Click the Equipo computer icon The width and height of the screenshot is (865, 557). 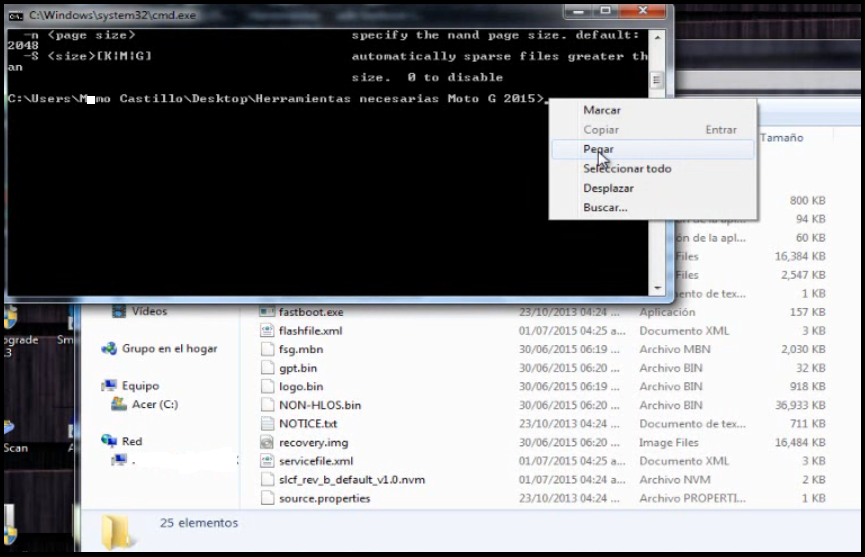click(109, 385)
